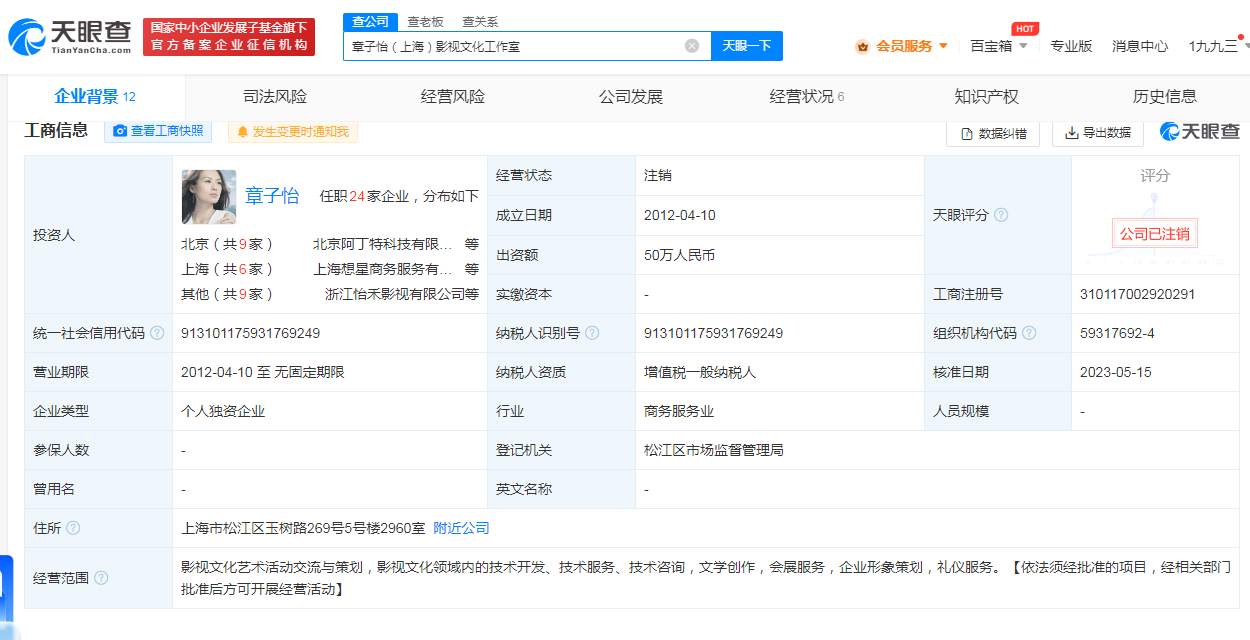The height and width of the screenshot is (640, 1250).
Task: Open the 经营状况 tab
Action: [807, 97]
